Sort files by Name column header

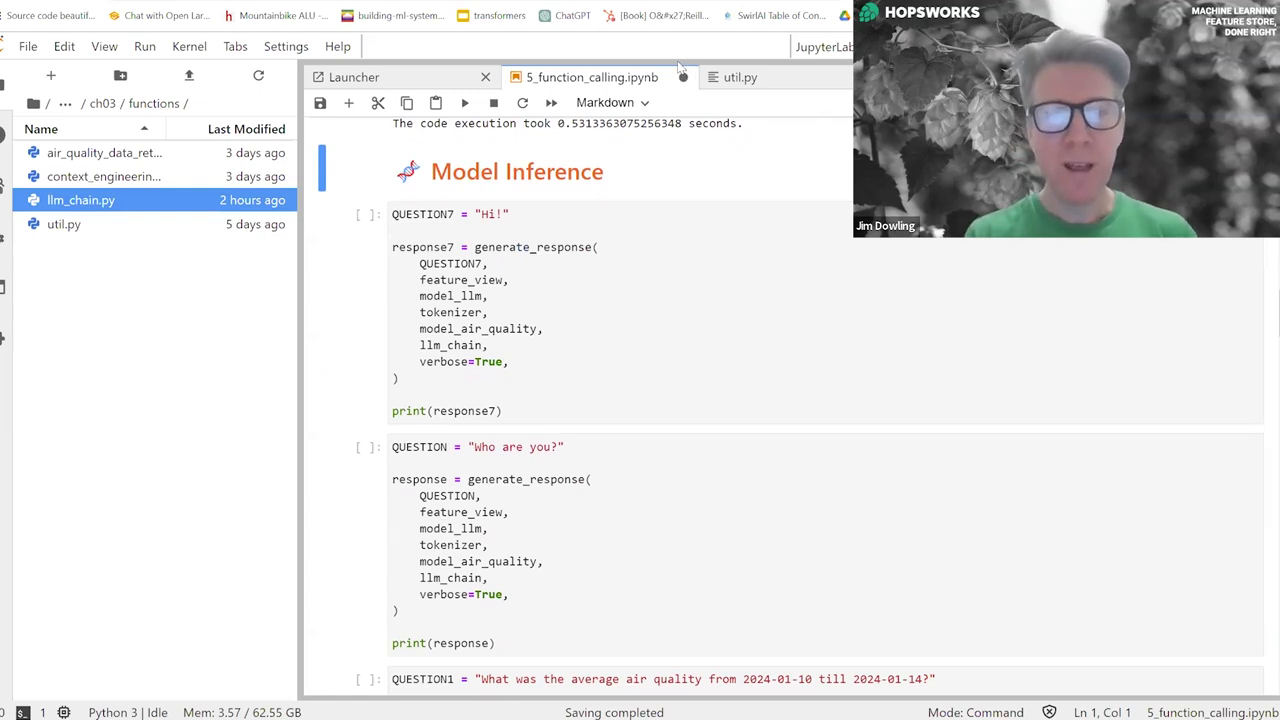41,129
